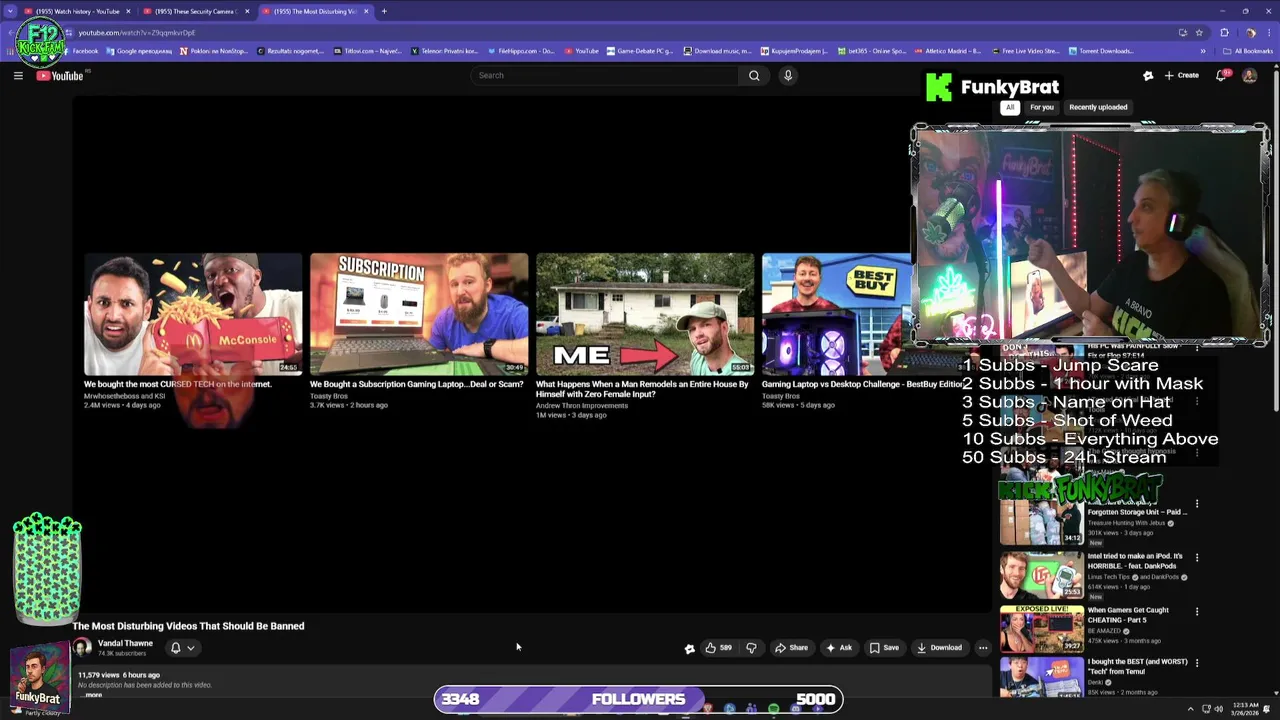Play the McConsole CURSED TECH video thumbnail

(x=193, y=314)
